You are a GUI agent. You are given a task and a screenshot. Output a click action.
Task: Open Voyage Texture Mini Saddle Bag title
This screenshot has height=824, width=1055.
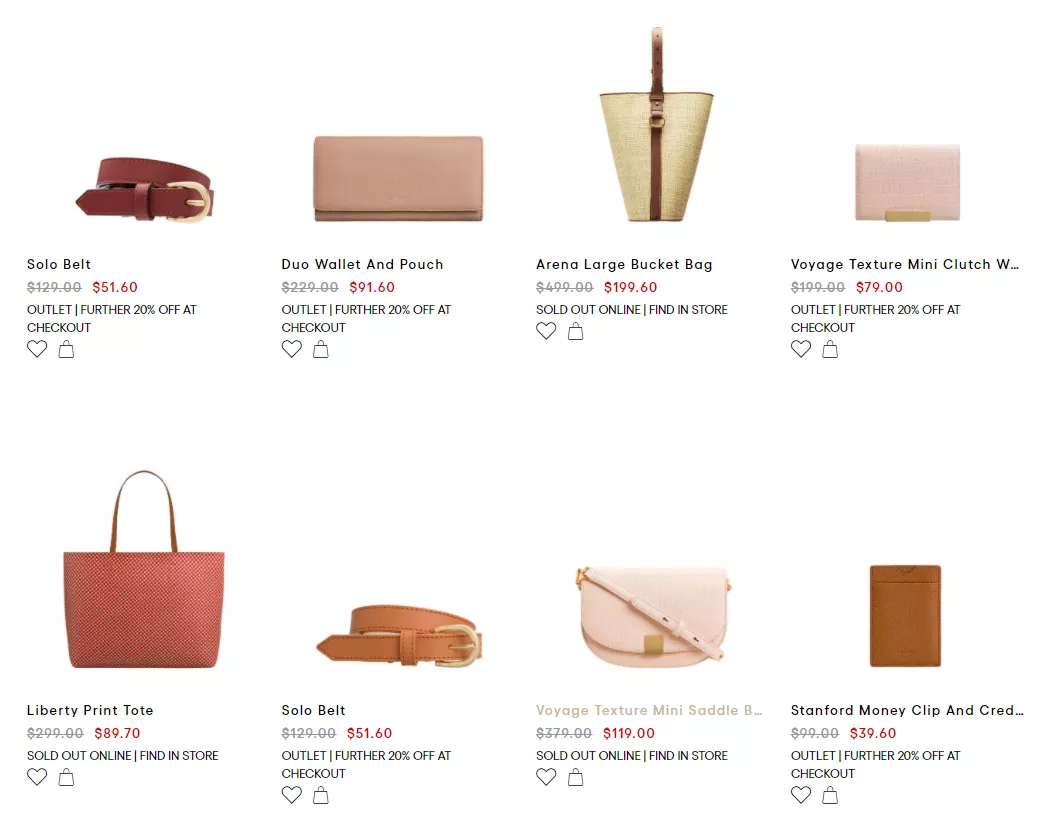pos(649,710)
